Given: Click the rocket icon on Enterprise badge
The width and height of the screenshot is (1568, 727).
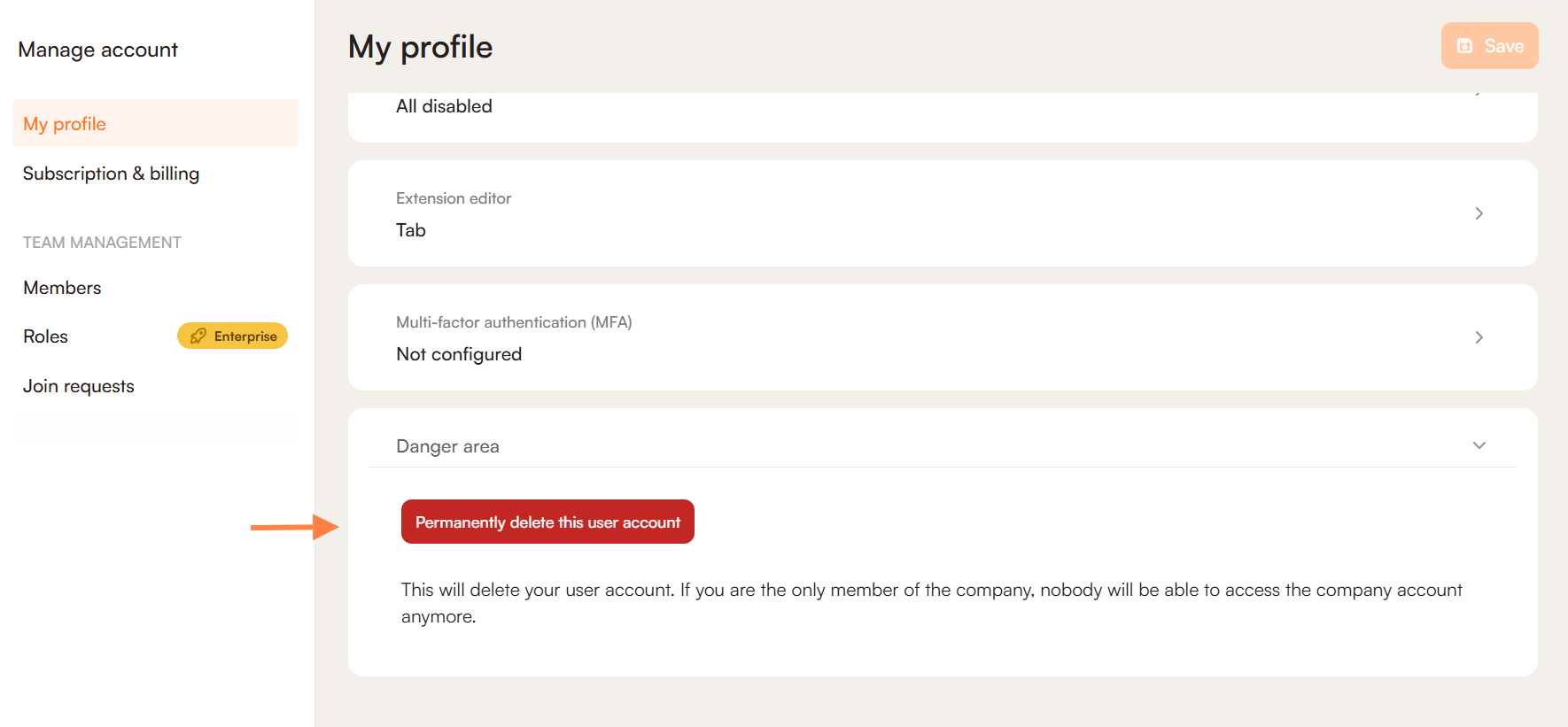Looking at the screenshot, I should [198, 336].
